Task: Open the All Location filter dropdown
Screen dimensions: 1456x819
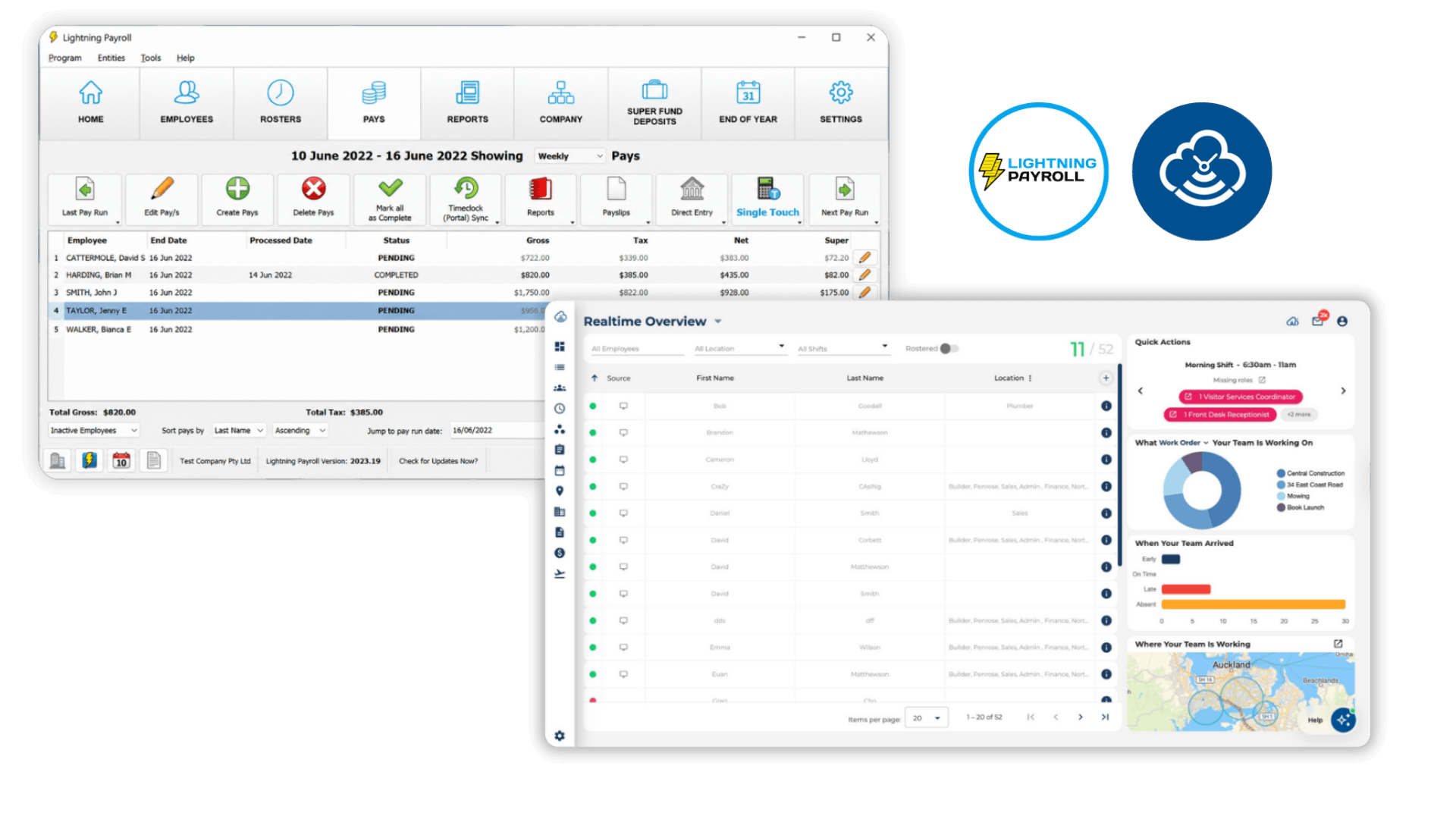Action: (x=739, y=349)
